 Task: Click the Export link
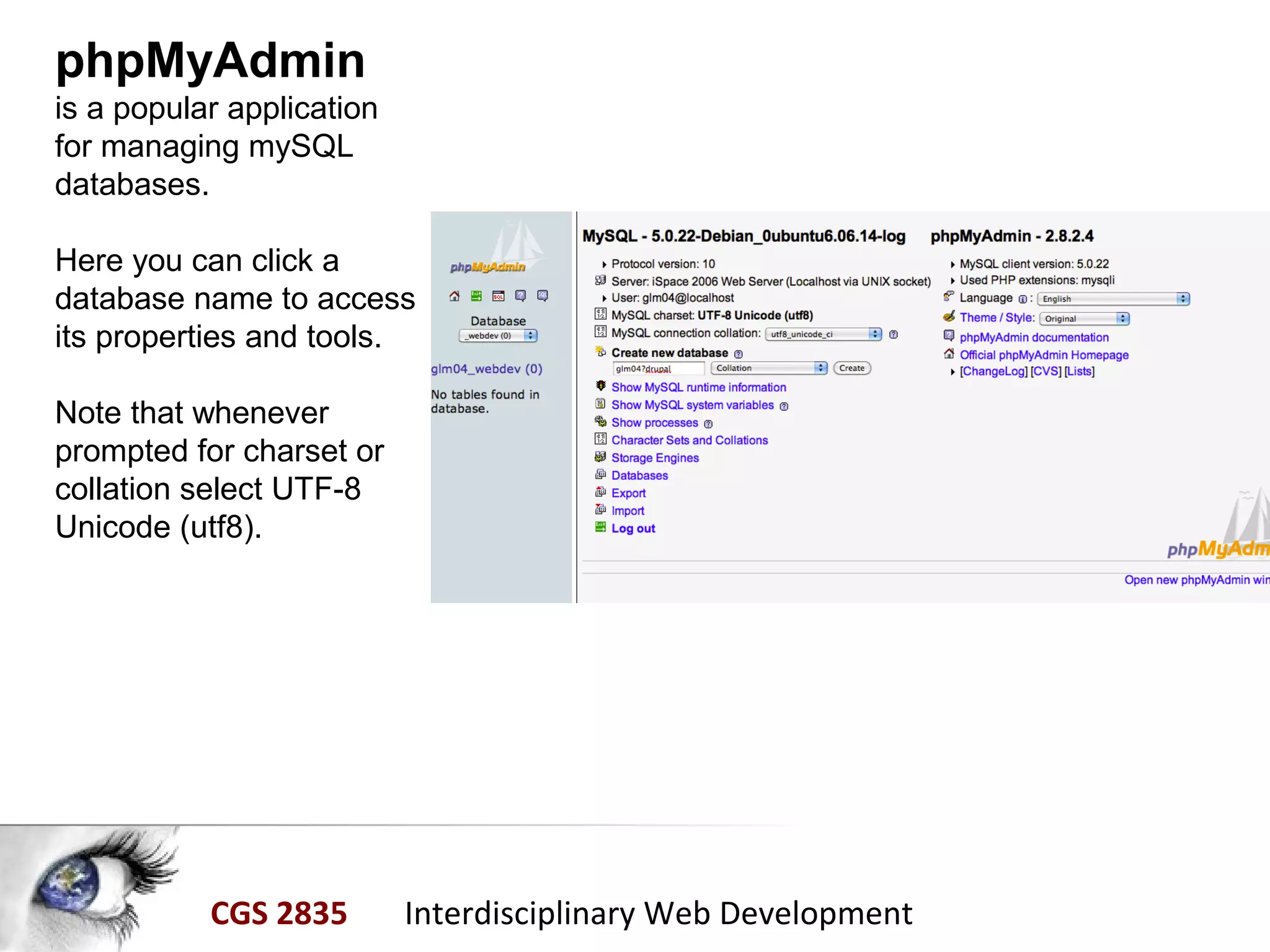[628, 493]
